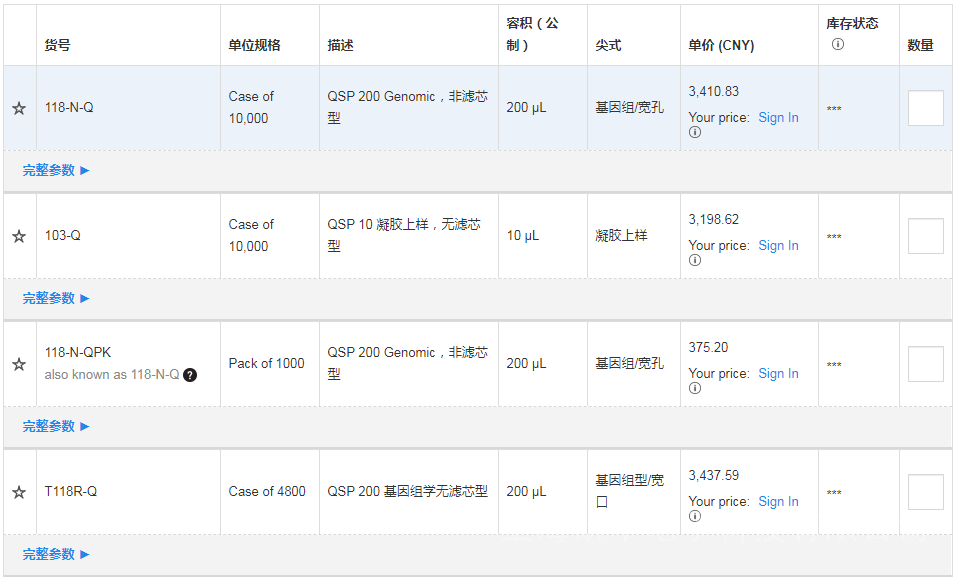Click price info icon for 118-N-Q
Screen dimensions: 954x577
point(695,132)
